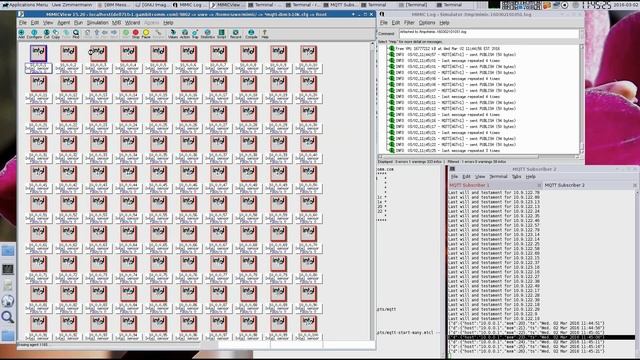
Task: Open the MIMICView File menu
Action: click(23, 23)
